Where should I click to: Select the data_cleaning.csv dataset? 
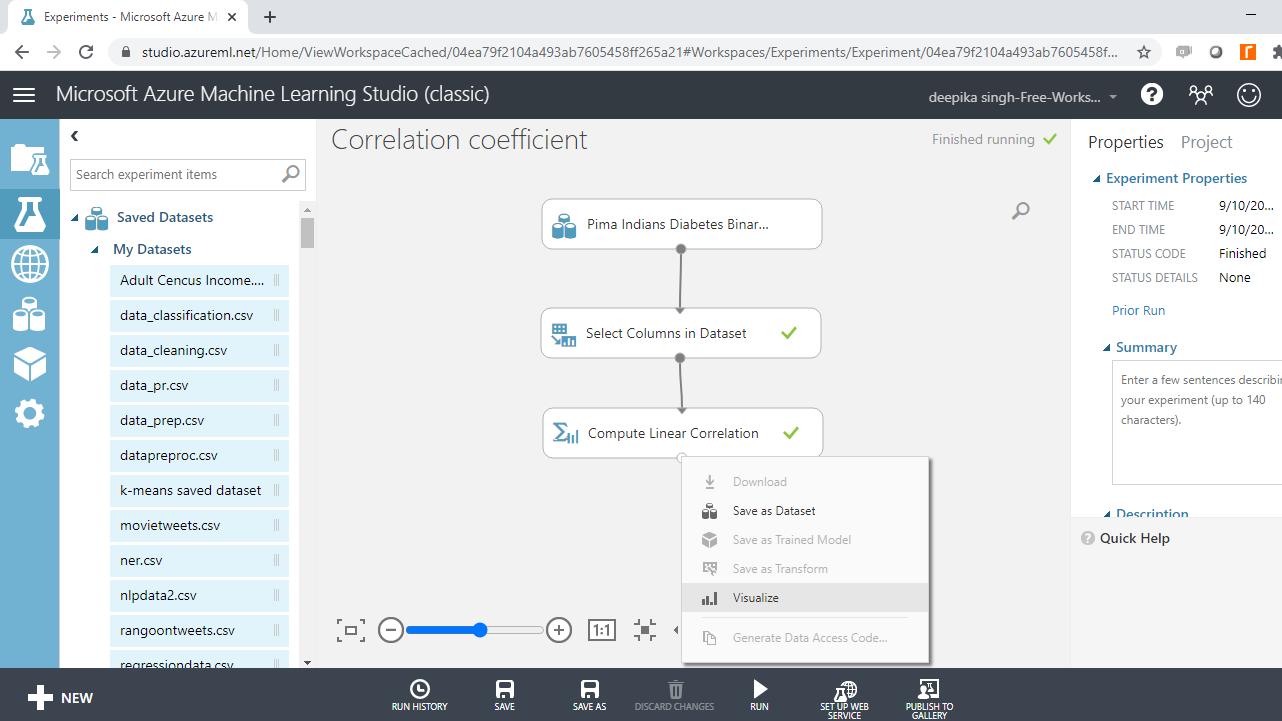pyautogui.click(x=199, y=351)
